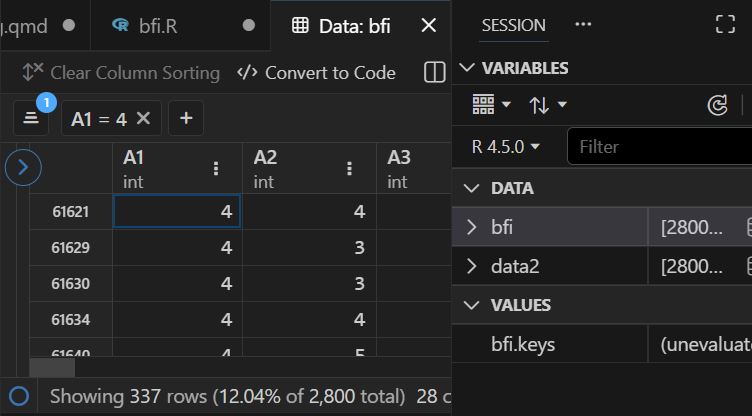Open the filter management button with badge
Screen dimensions: 752x416
(31, 118)
